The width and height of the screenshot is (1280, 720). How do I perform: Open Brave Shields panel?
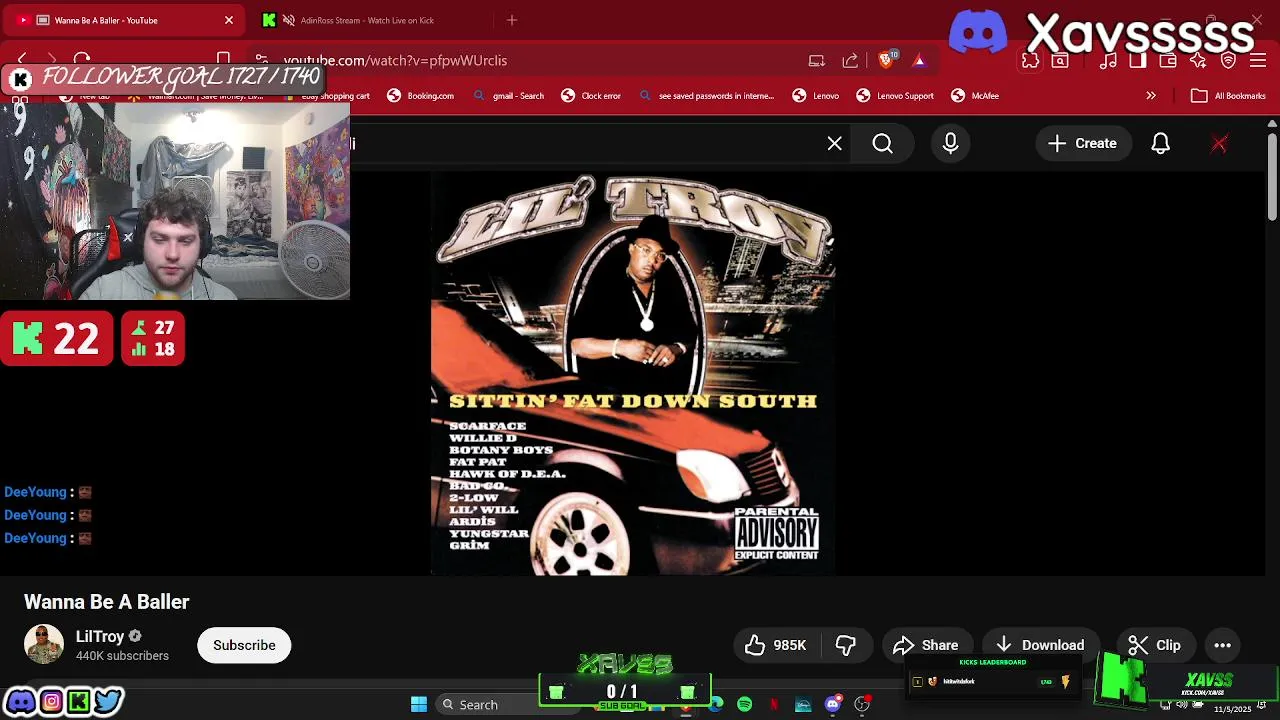tap(886, 60)
